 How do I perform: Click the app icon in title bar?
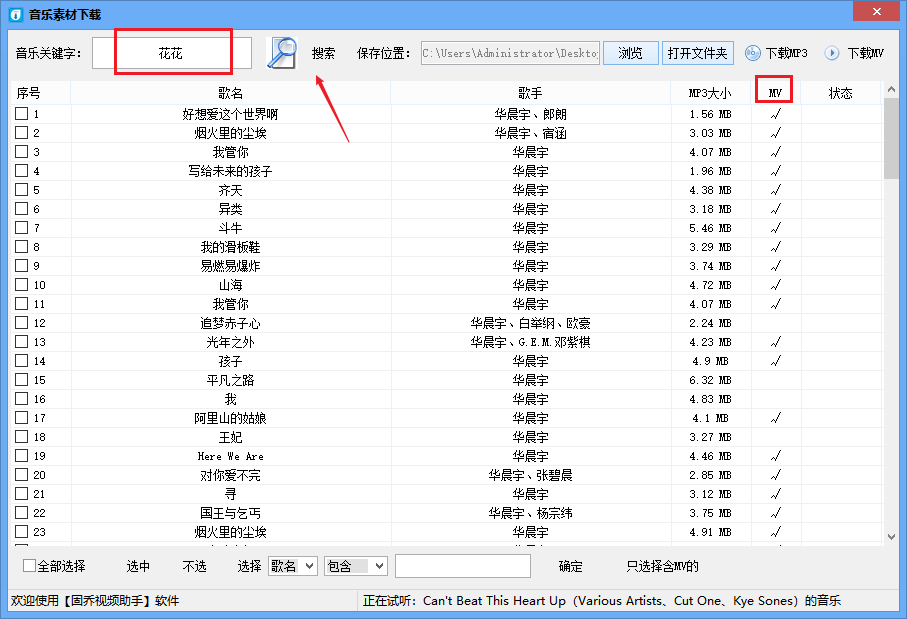coord(16,14)
